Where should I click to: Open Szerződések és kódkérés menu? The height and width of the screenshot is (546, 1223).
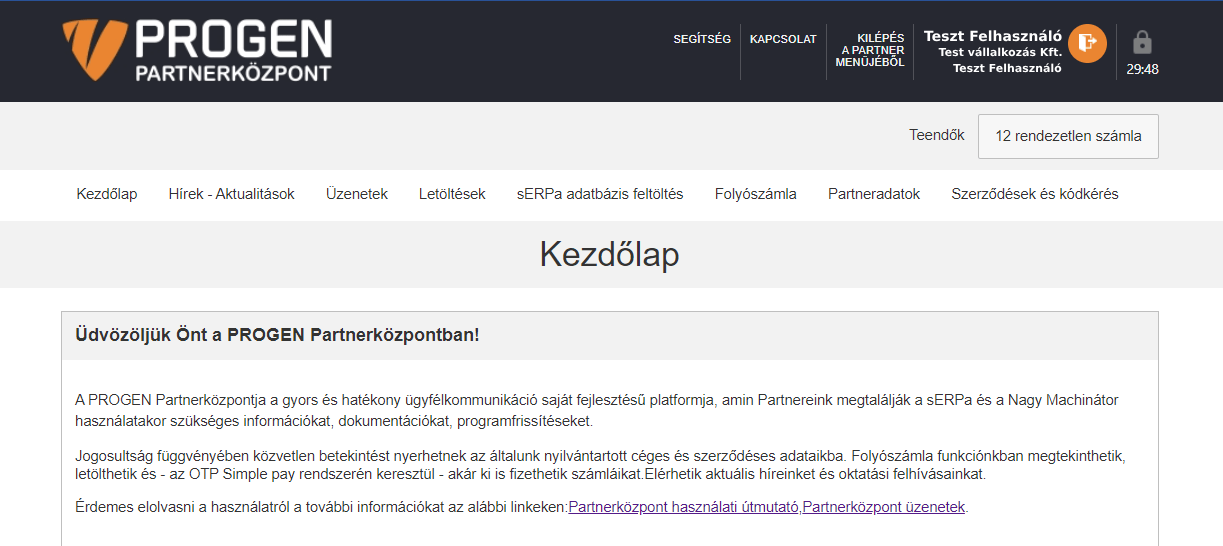1035,194
